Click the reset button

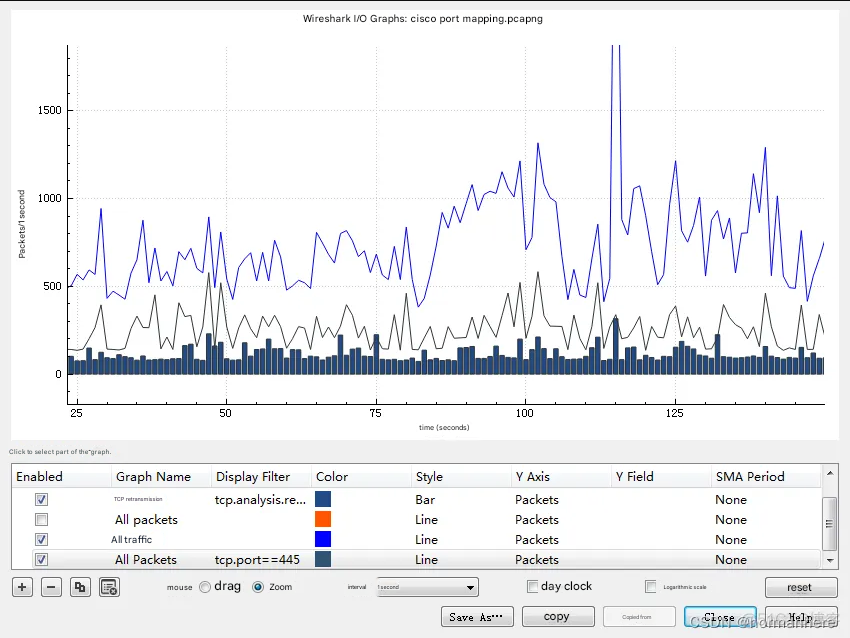click(x=801, y=587)
